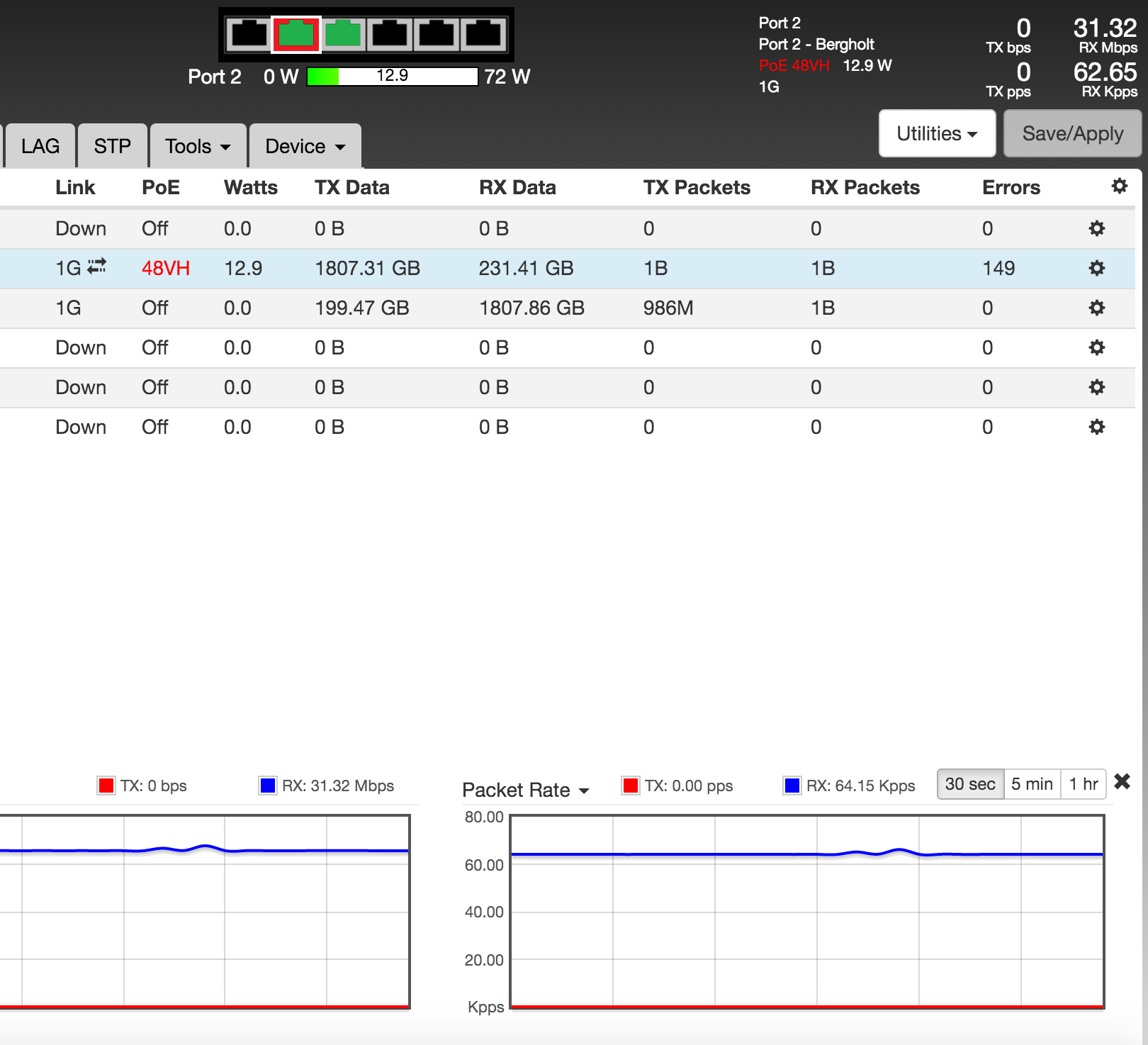Open the Device menu tab
Image resolution: width=1148 pixels, height=1045 pixels.
point(305,146)
